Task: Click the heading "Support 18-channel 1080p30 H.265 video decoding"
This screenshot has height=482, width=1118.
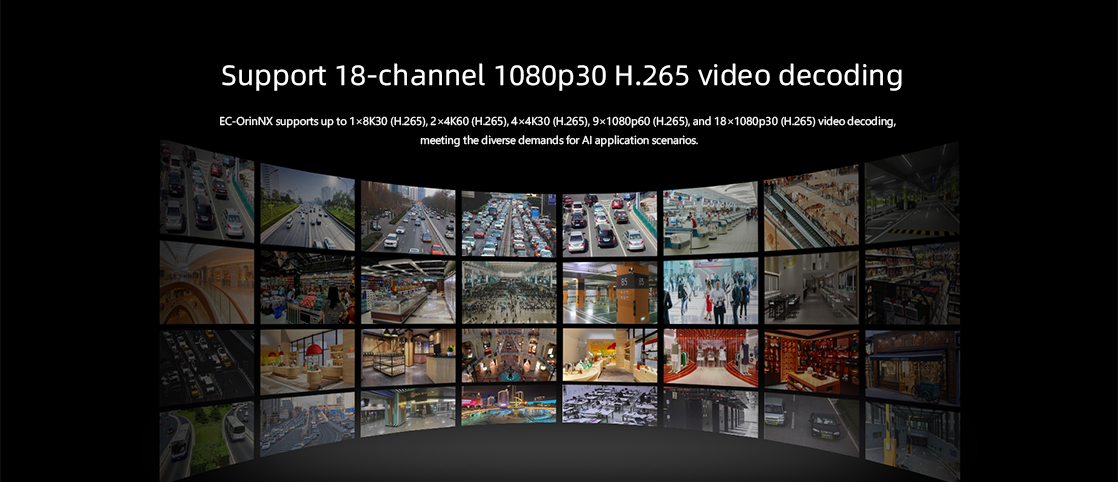Action: 562,76
